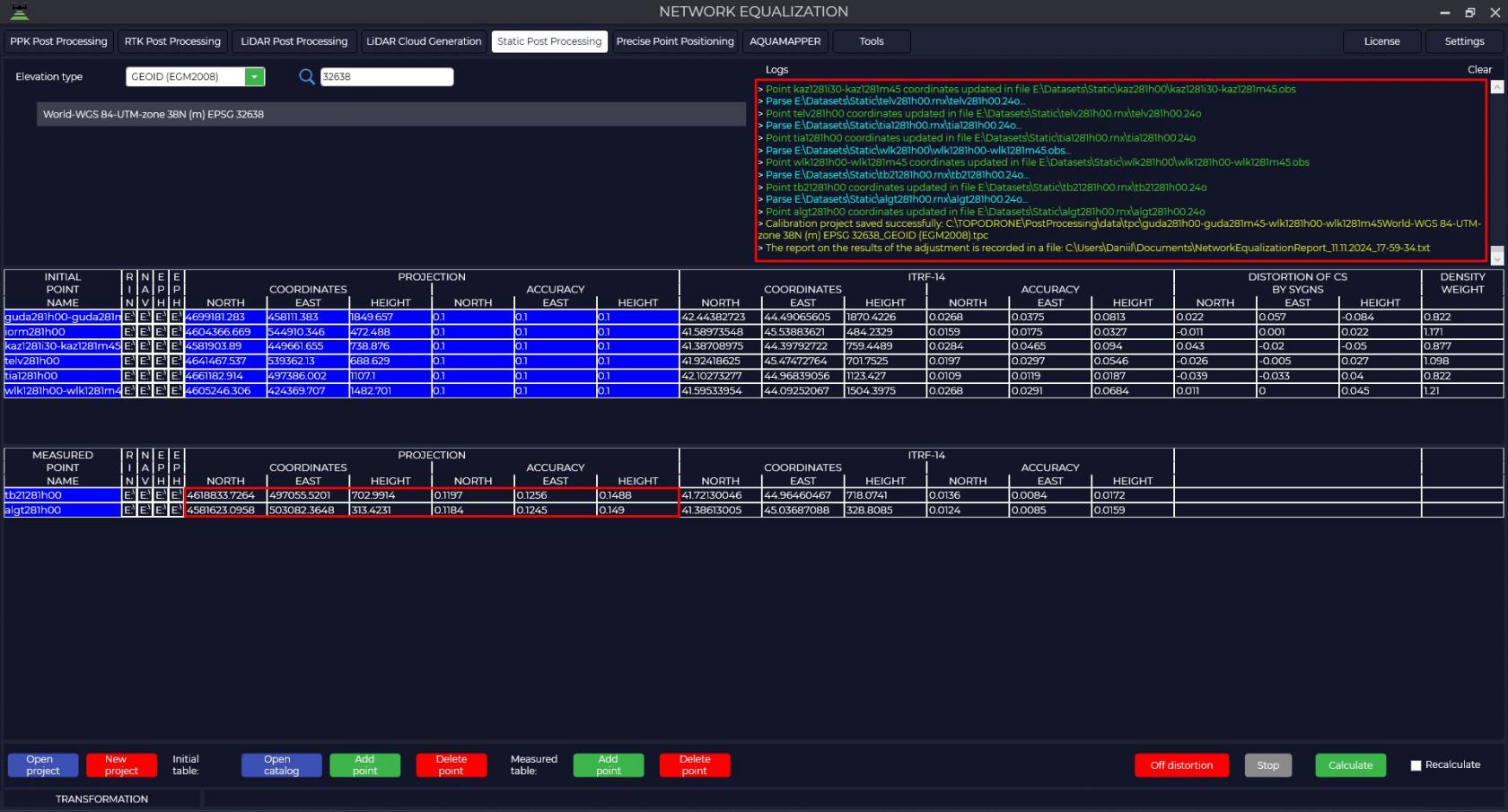Delete point from the initial table

(452, 765)
